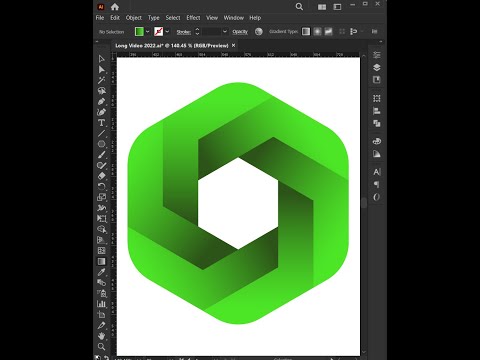The image size is (480, 360).
Task: Choose Radial gradient type
Action: coord(317,31)
